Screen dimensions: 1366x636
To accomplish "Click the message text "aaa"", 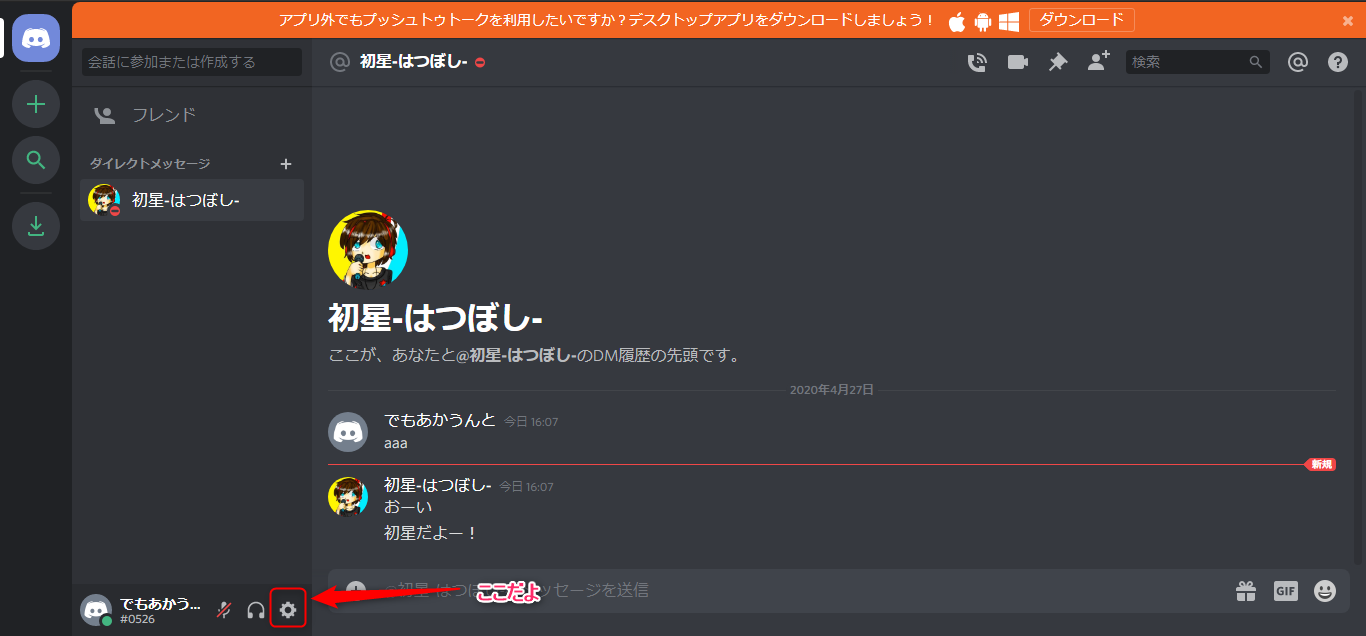I will (x=396, y=443).
